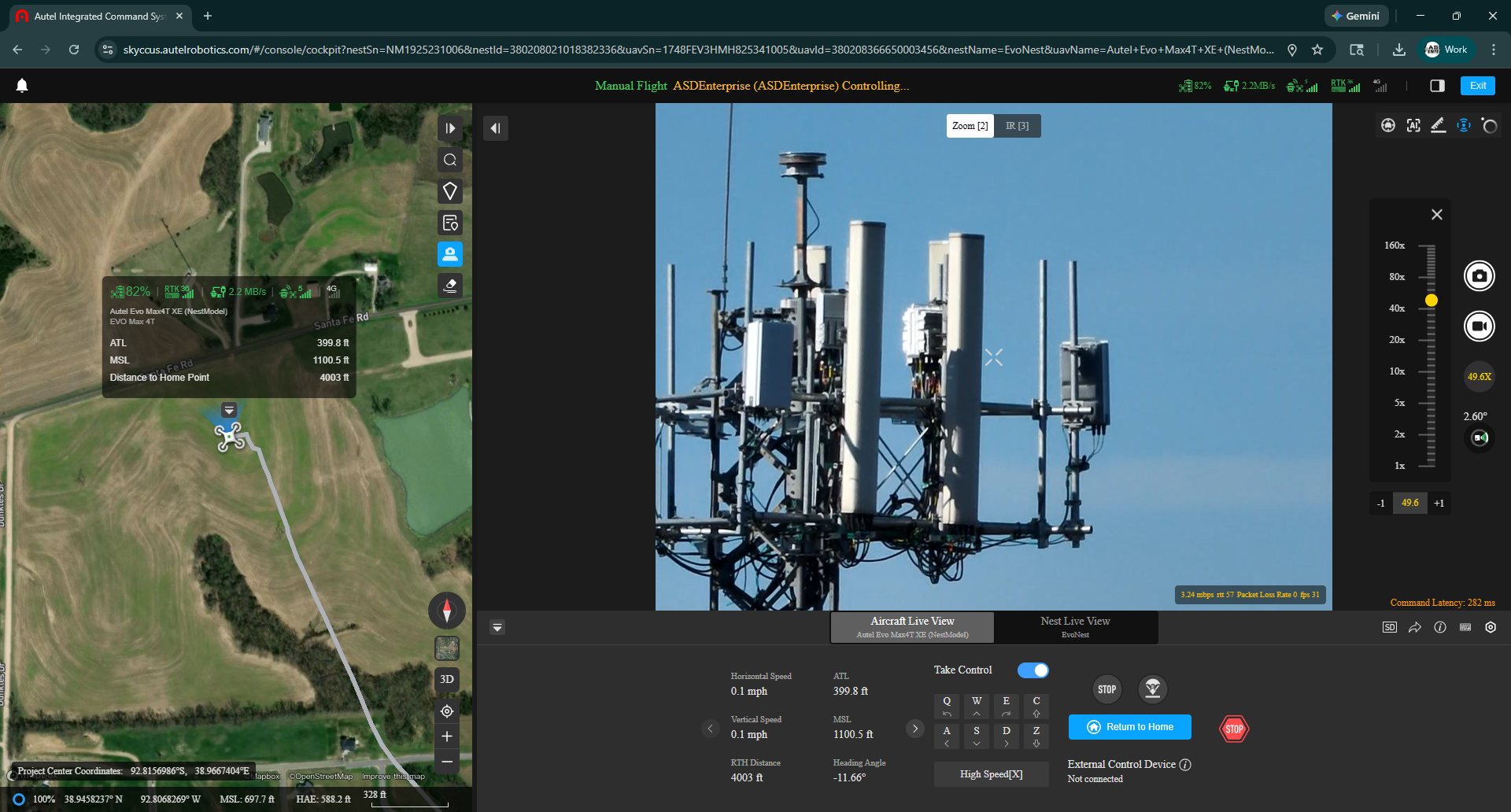The height and width of the screenshot is (812, 1511).
Task: Click the camera photo capture button
Action: 1479,276
